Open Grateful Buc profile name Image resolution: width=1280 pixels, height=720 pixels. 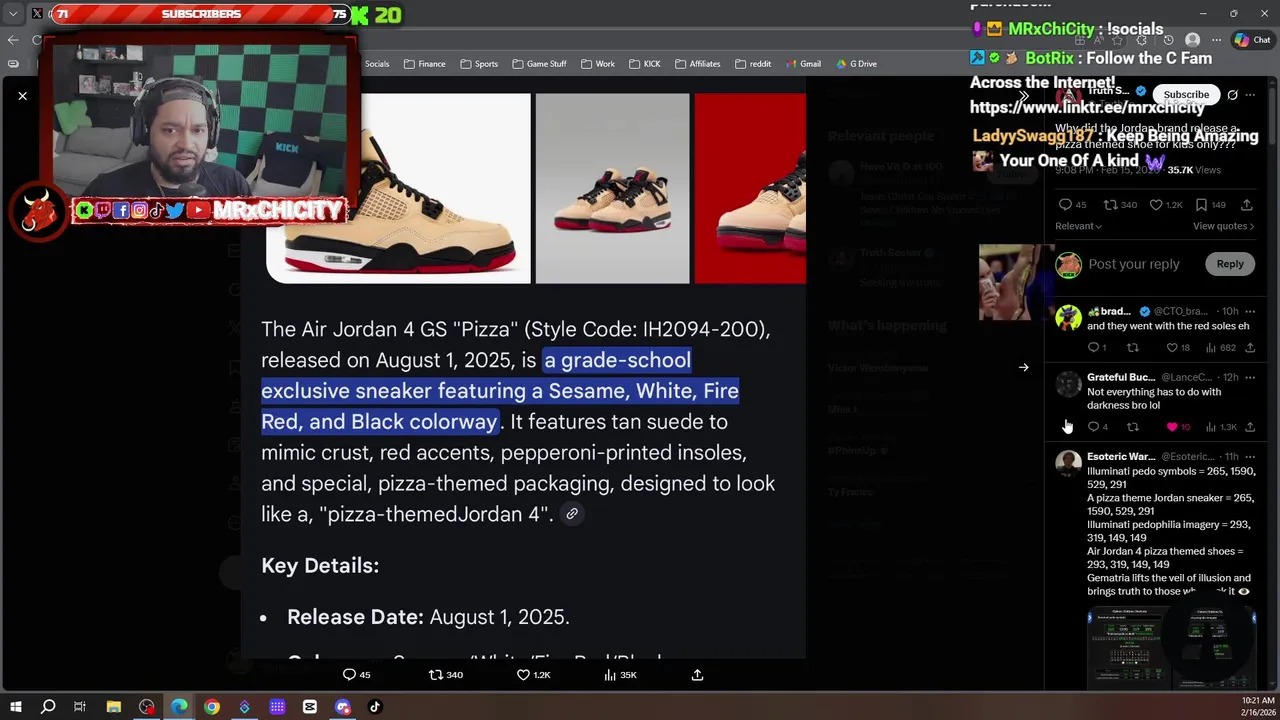click(x=1121, y=378)
